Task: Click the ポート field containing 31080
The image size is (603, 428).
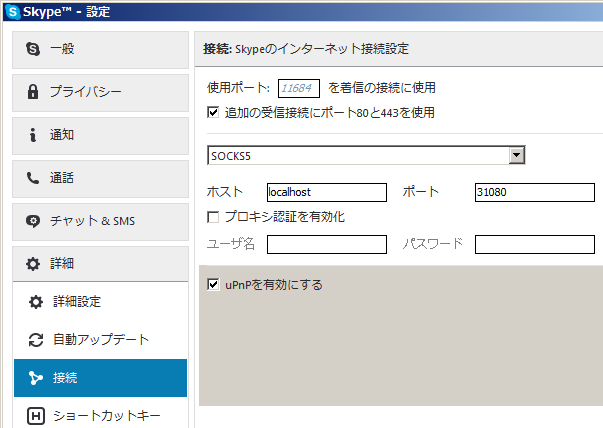Action: tap(534, 192)
